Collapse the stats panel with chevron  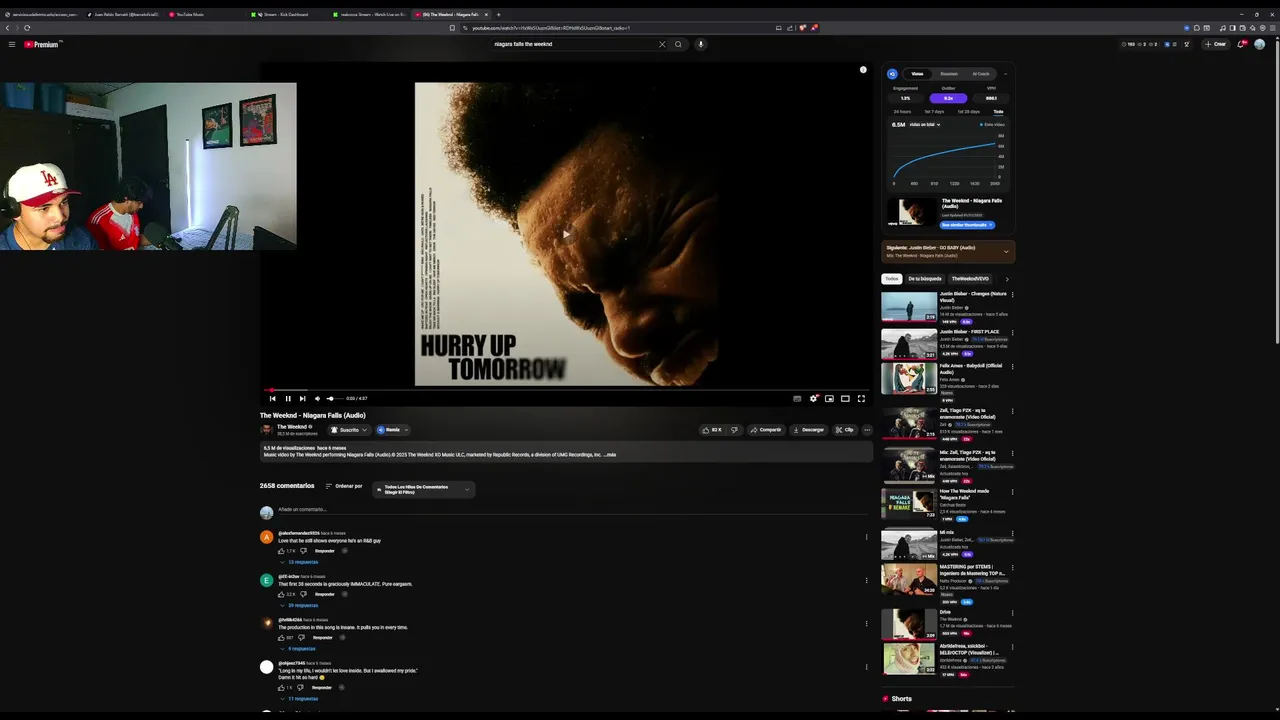click(x=1005, y=74)
